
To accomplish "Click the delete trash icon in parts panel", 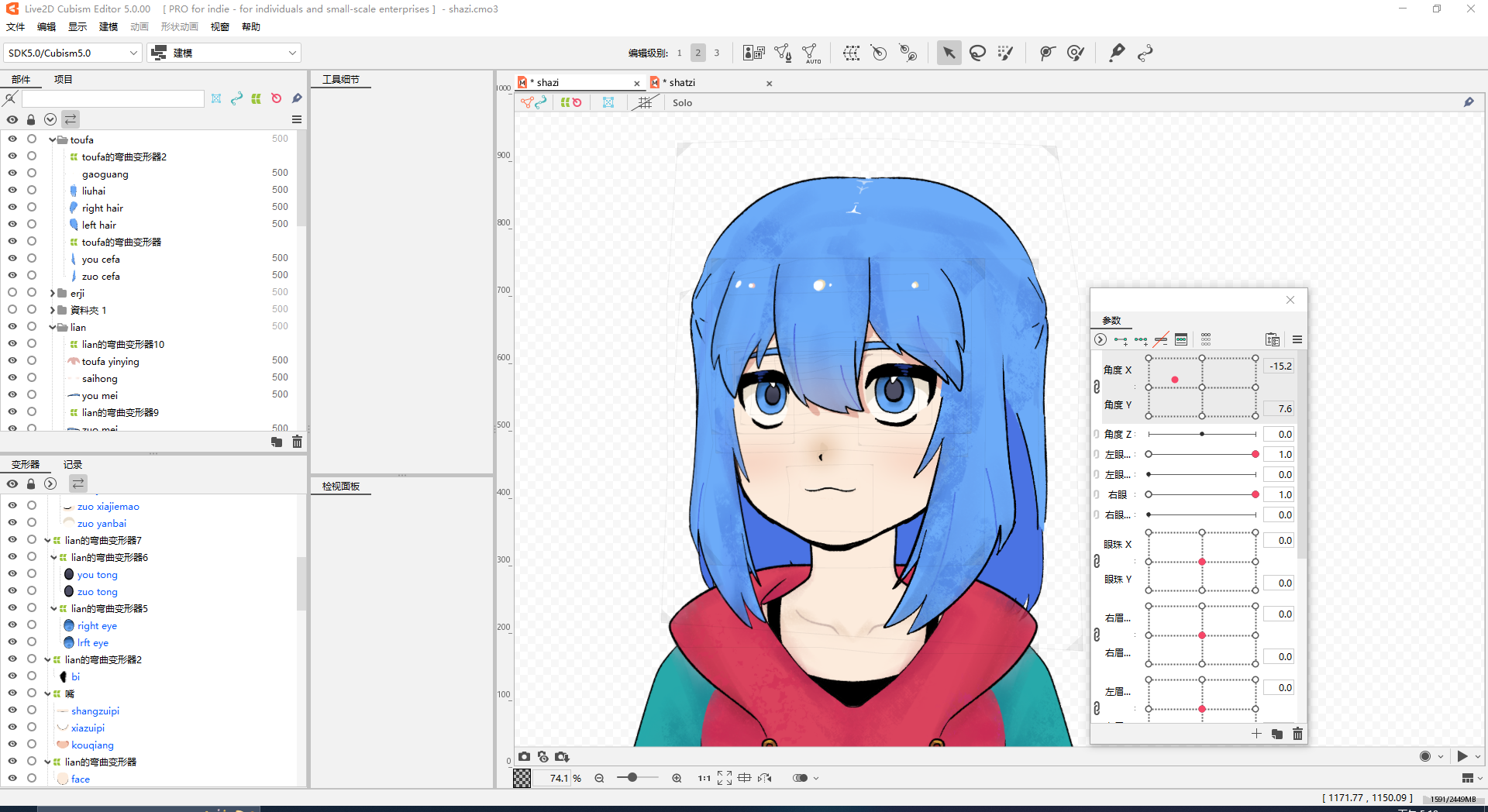I will tap(297, 442).
